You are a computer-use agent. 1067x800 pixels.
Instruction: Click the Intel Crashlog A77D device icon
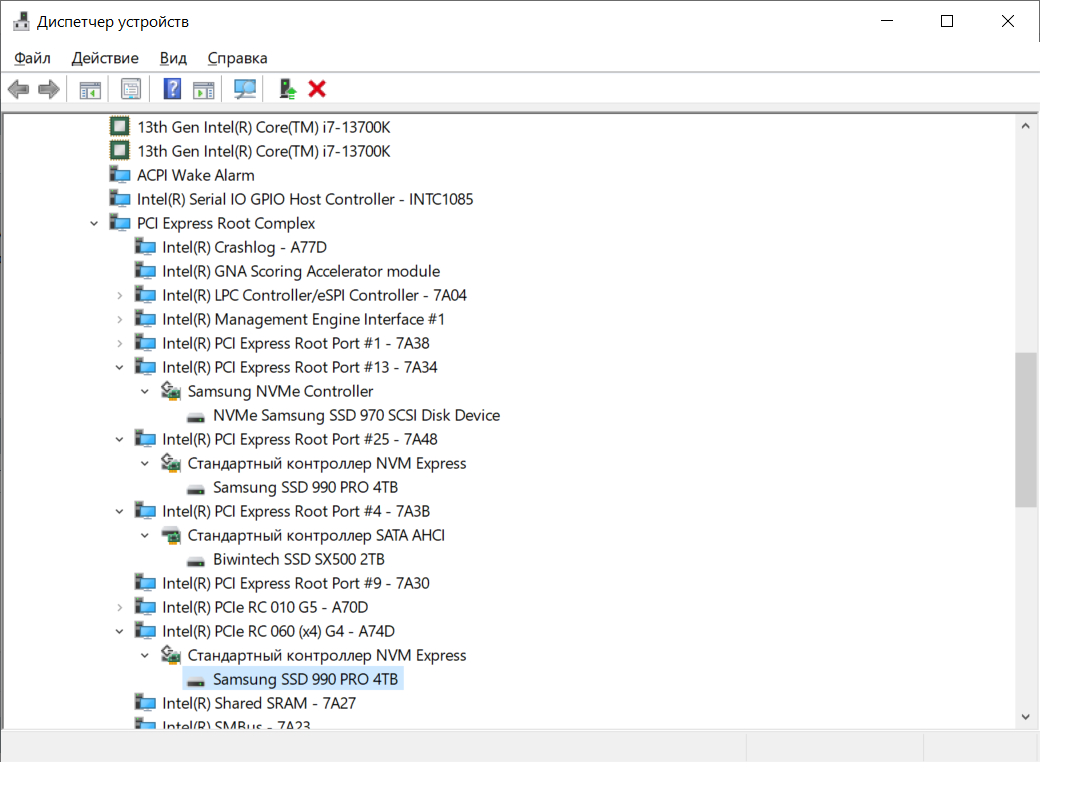[145, 247]
